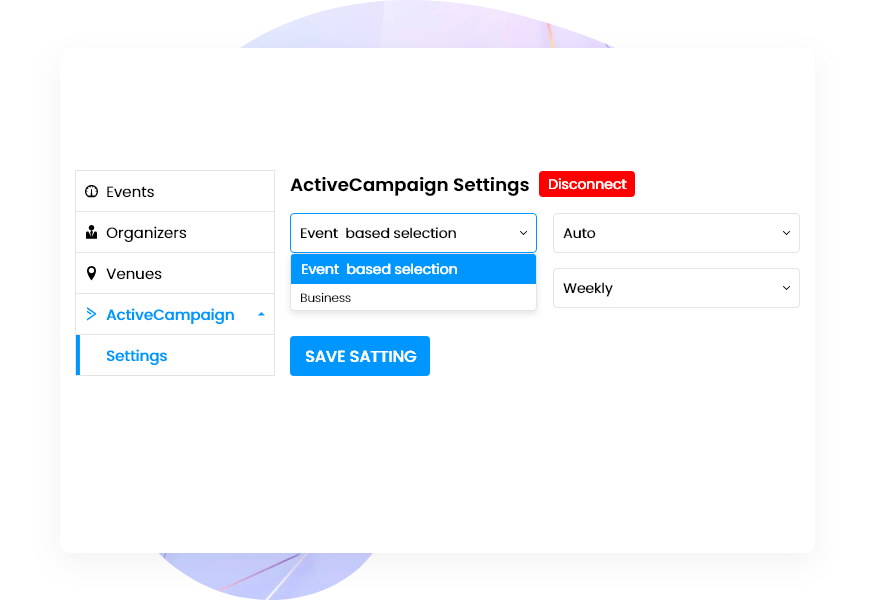Collapse the ActiveCampaign sidebar caret
875x600 pixels.
pyautogui.click(x=260, y=313)
